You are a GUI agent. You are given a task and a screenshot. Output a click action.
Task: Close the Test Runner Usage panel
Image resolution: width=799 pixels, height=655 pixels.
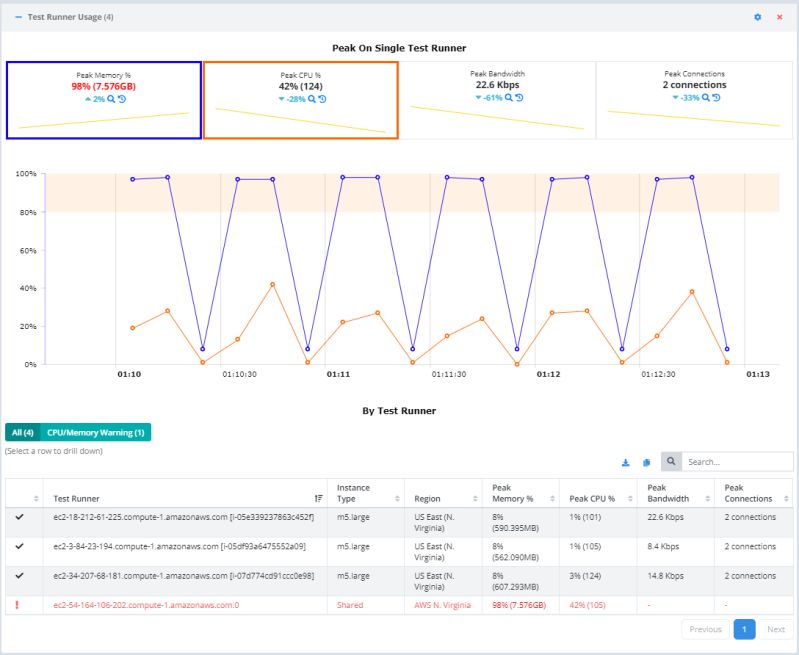coord(779,17)
